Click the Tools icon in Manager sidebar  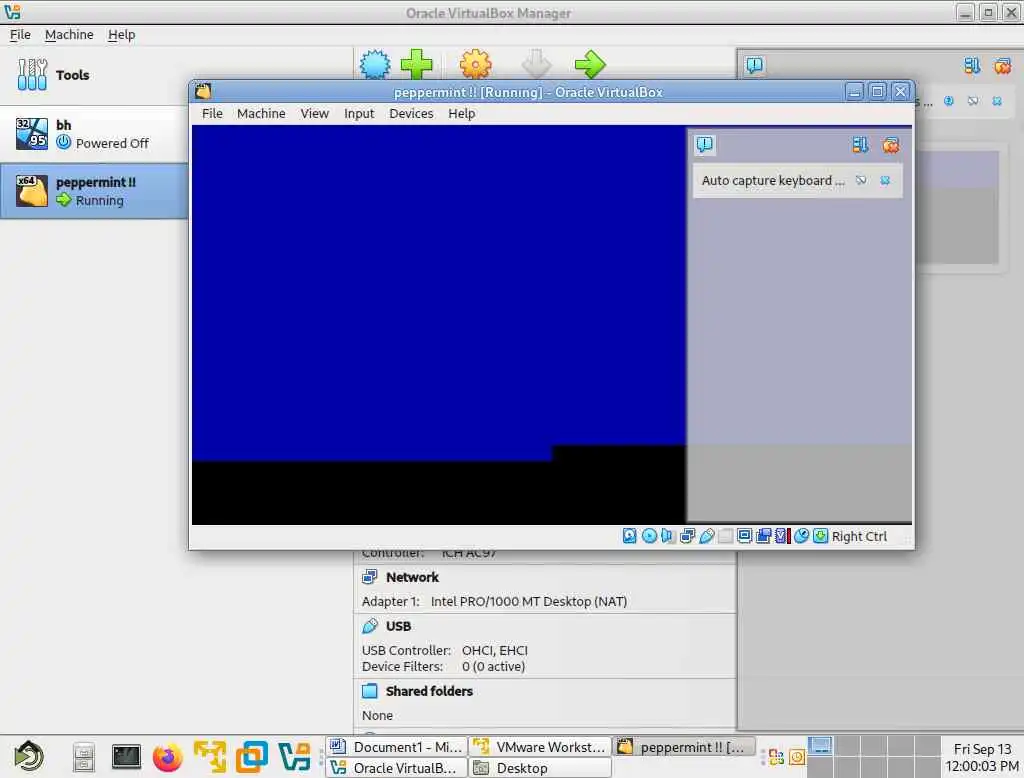coord(33,74)
